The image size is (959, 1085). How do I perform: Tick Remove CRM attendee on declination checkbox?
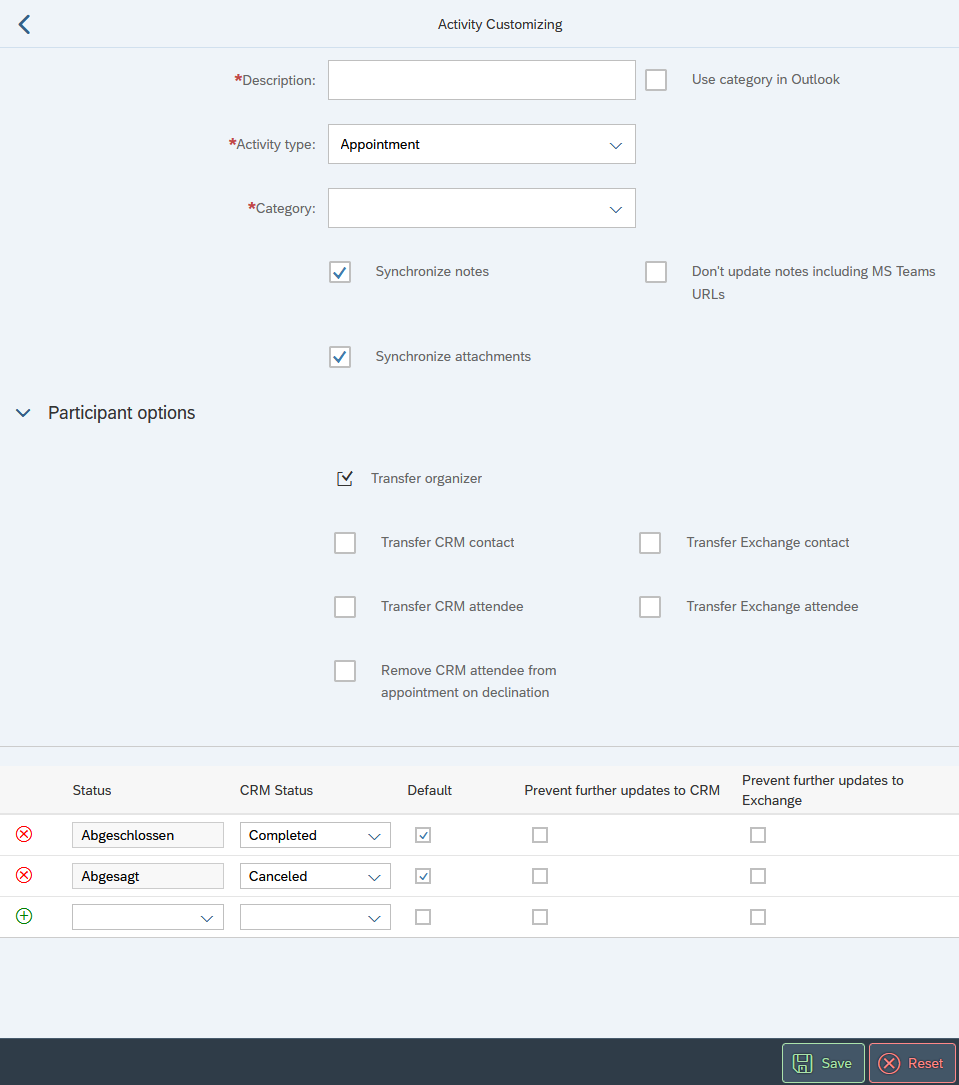(345, 671)
